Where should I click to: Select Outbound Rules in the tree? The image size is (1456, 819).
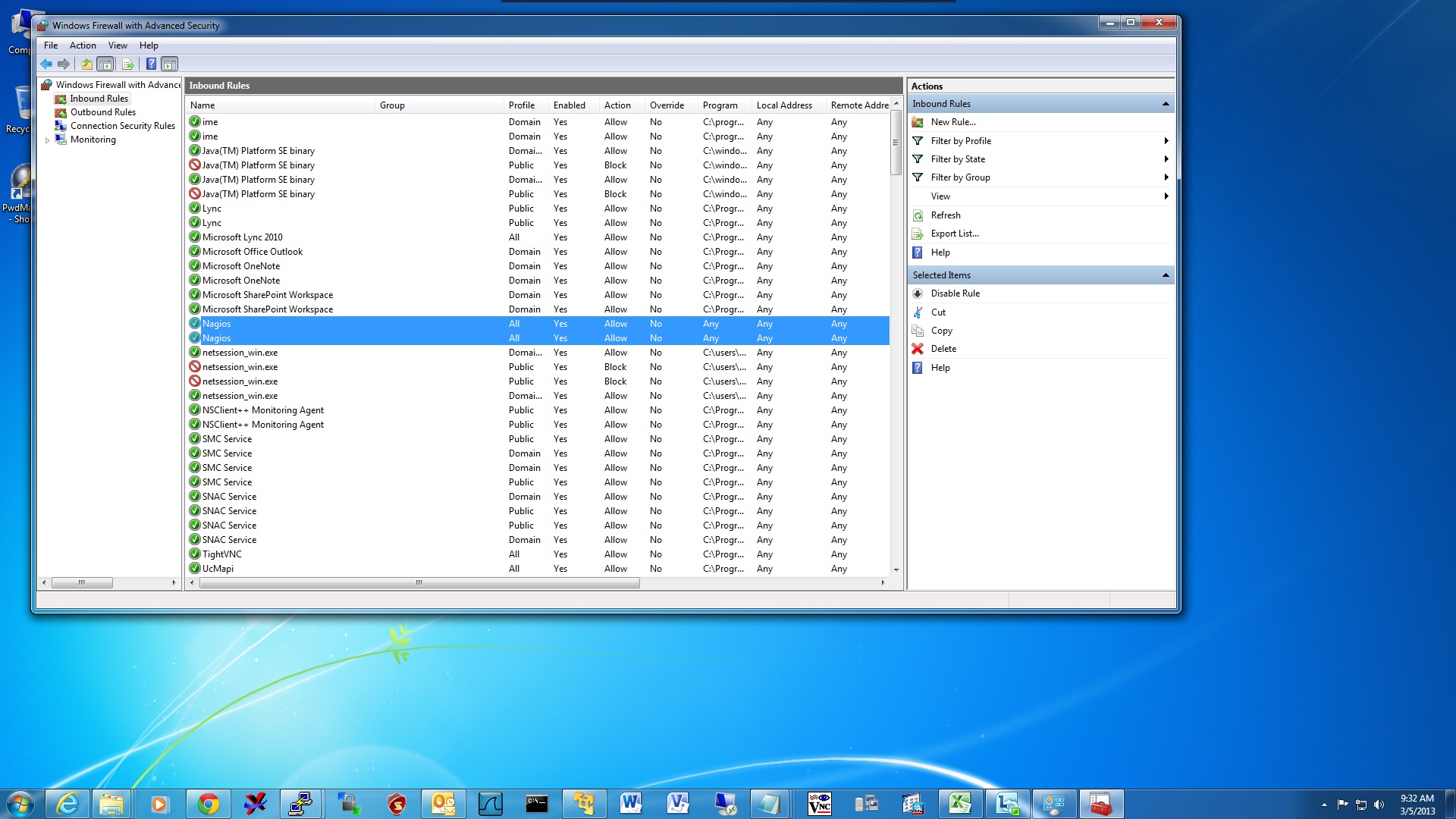102,112
